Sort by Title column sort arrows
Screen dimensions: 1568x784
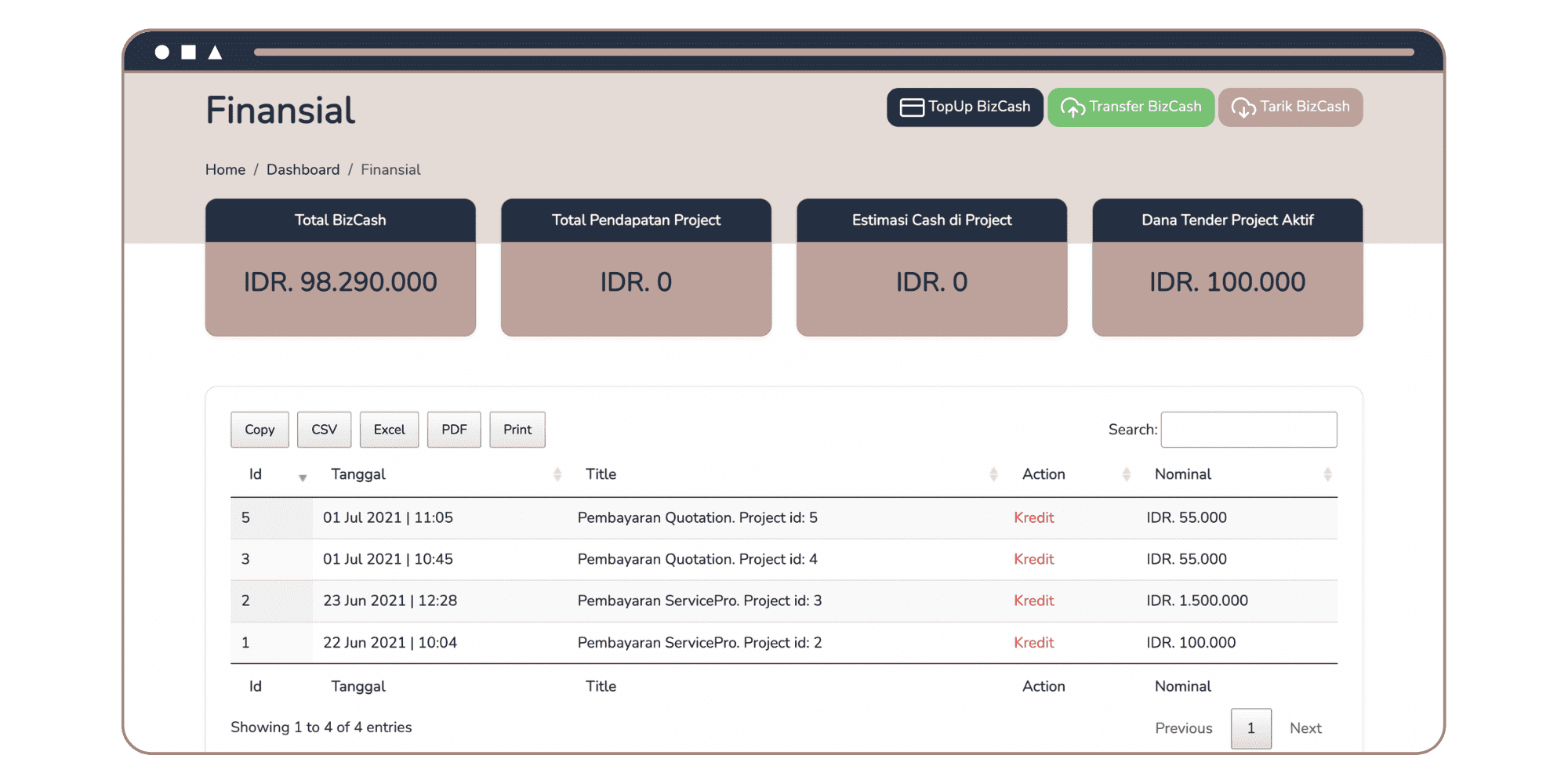(993, 474)
